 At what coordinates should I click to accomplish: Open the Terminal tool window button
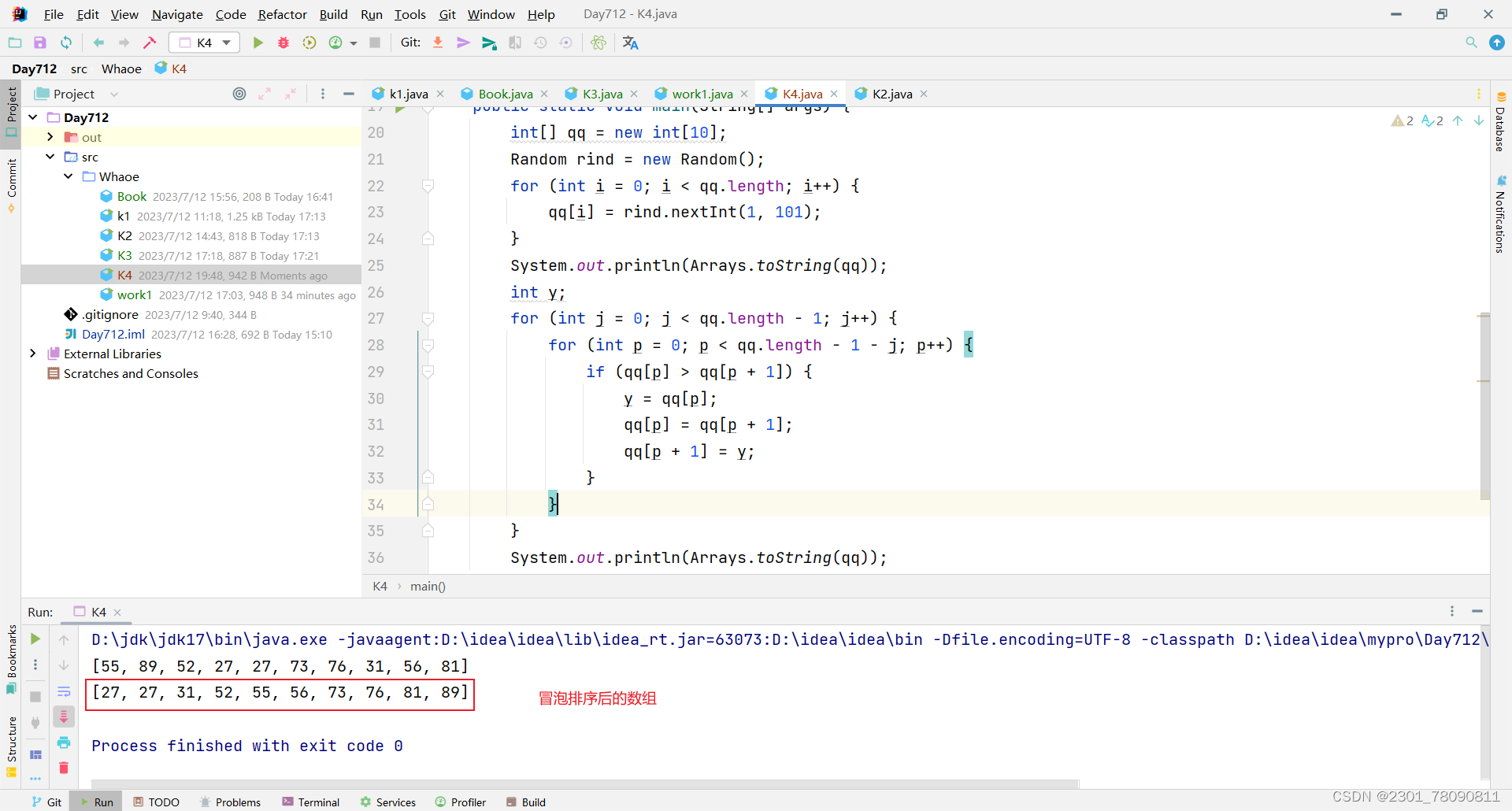[311, 802]
